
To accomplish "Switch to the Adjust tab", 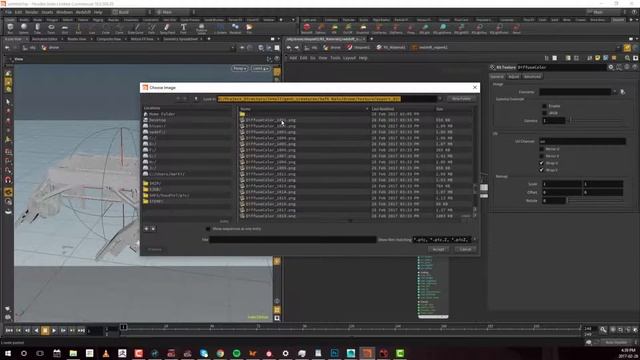I will 513,77.
